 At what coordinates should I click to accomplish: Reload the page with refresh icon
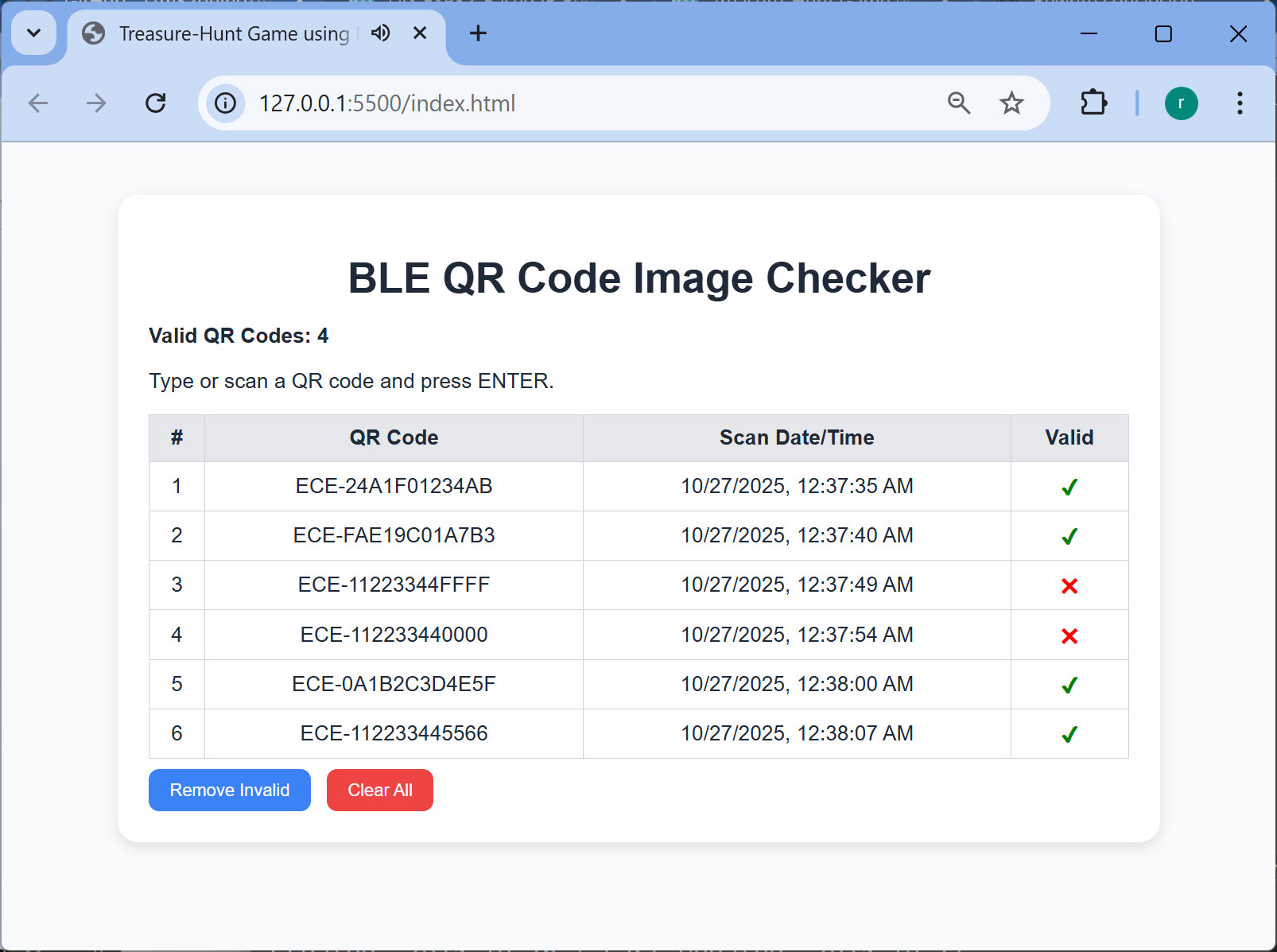(x=156, y=103)
